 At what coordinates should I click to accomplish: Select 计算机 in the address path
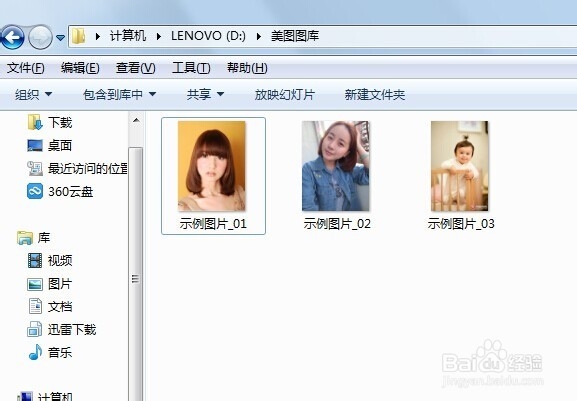click(x=127, y=36)
